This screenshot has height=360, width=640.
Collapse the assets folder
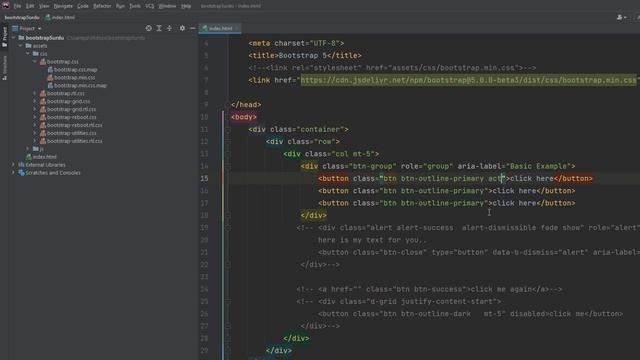coord(20,46)
